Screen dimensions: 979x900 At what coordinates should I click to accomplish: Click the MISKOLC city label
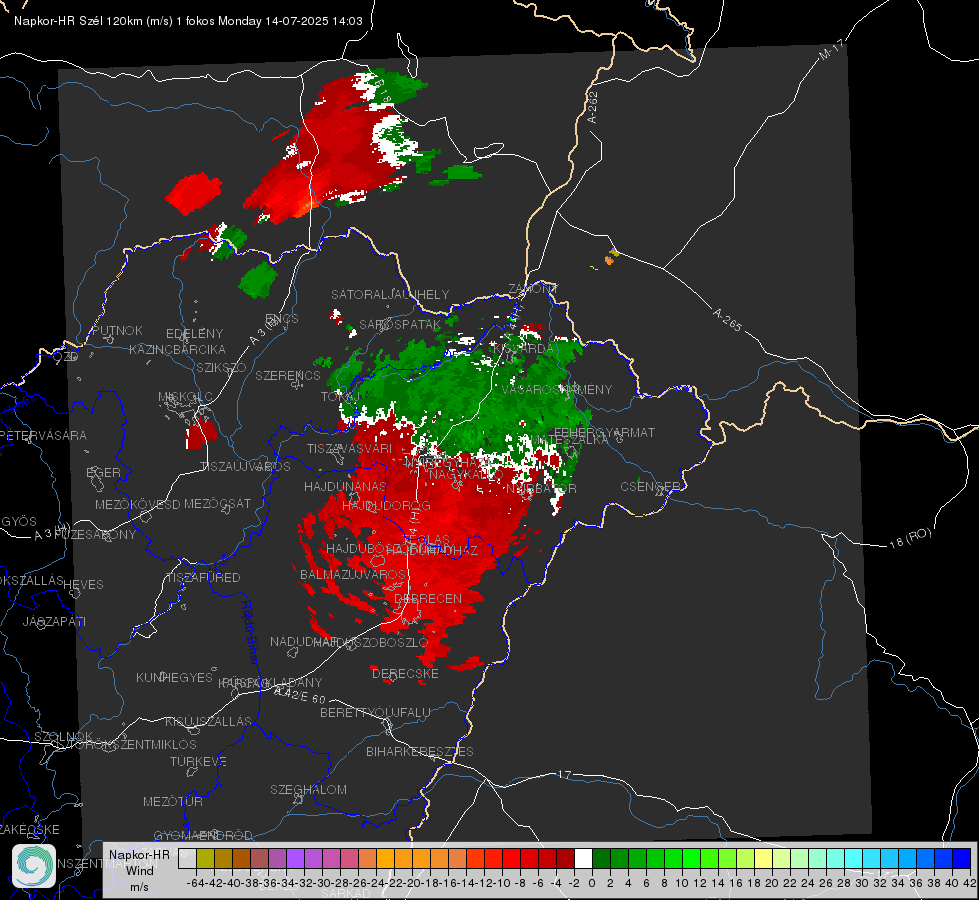(185, 397)
